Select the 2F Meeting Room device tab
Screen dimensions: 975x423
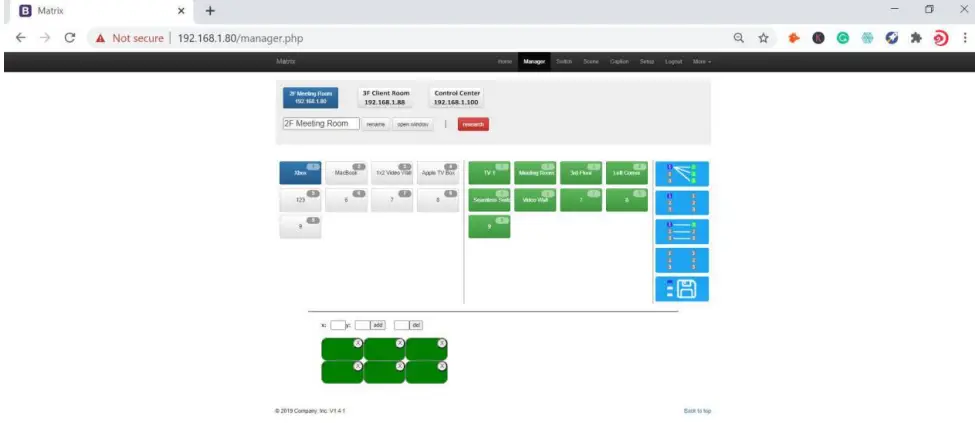click(310, 97)
